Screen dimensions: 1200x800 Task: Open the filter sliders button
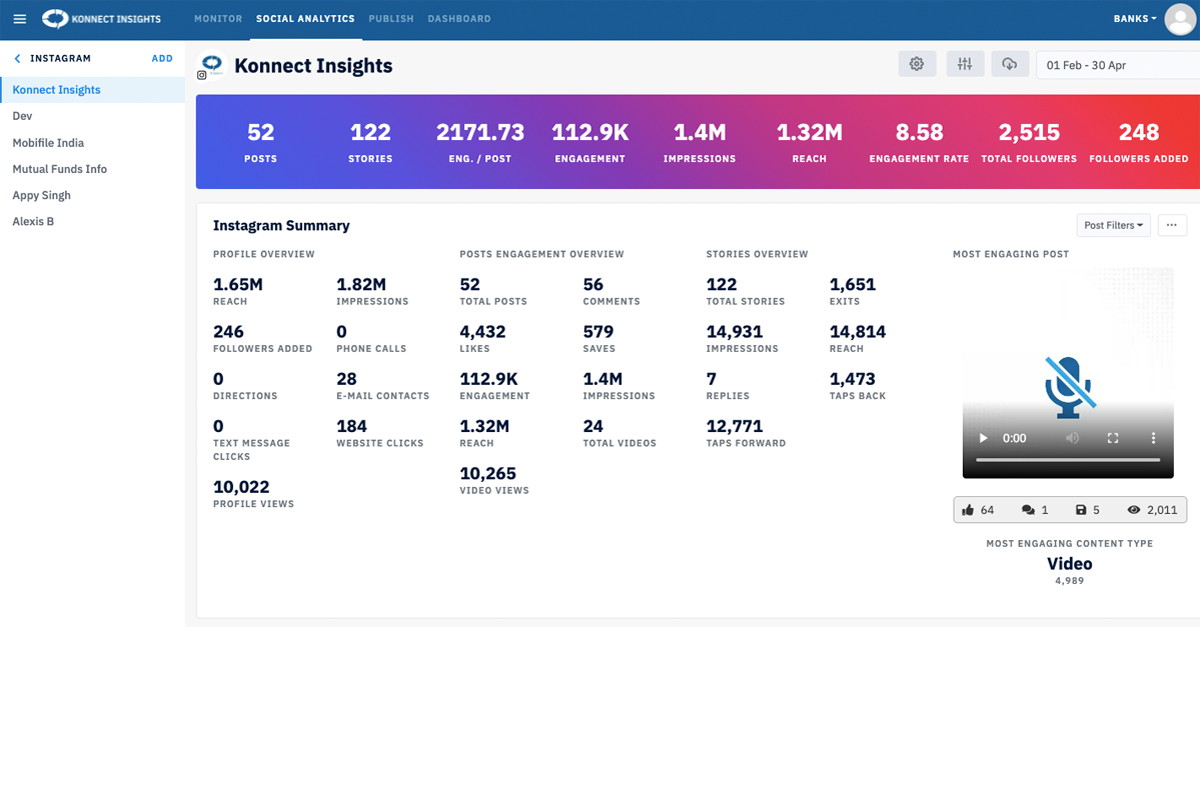pos(964,64)
